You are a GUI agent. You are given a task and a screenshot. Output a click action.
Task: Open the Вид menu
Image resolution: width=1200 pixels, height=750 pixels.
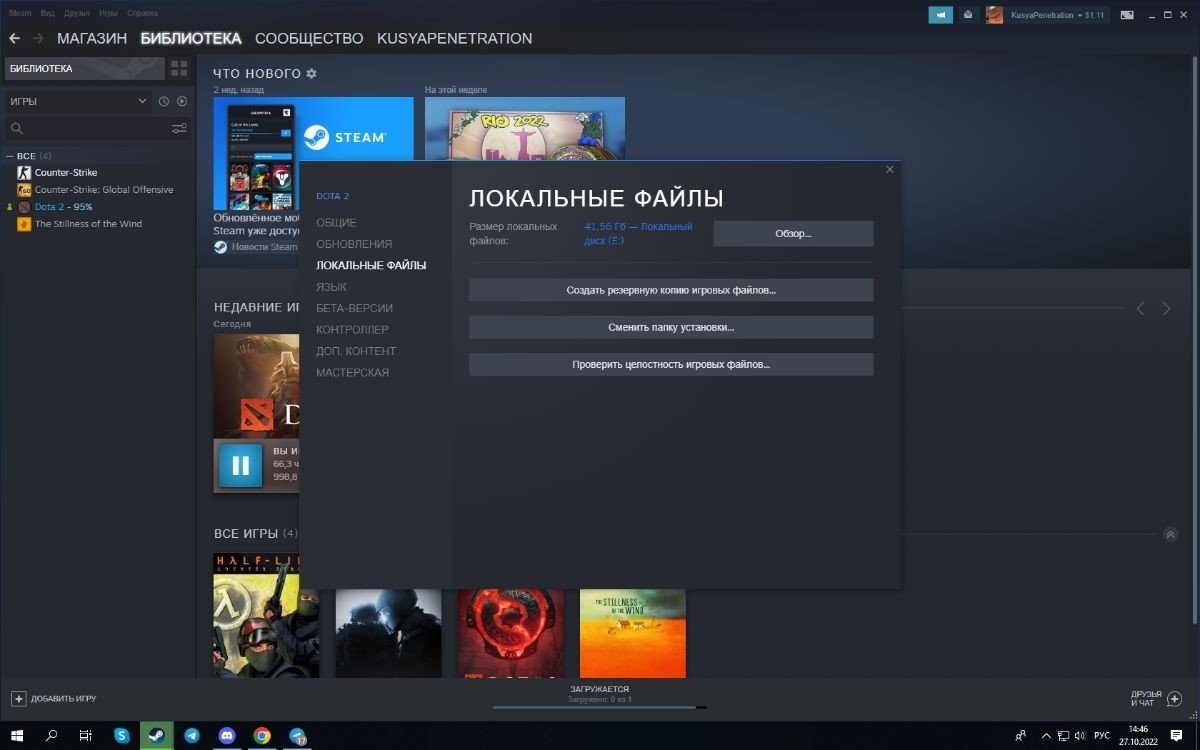[47, 13]
